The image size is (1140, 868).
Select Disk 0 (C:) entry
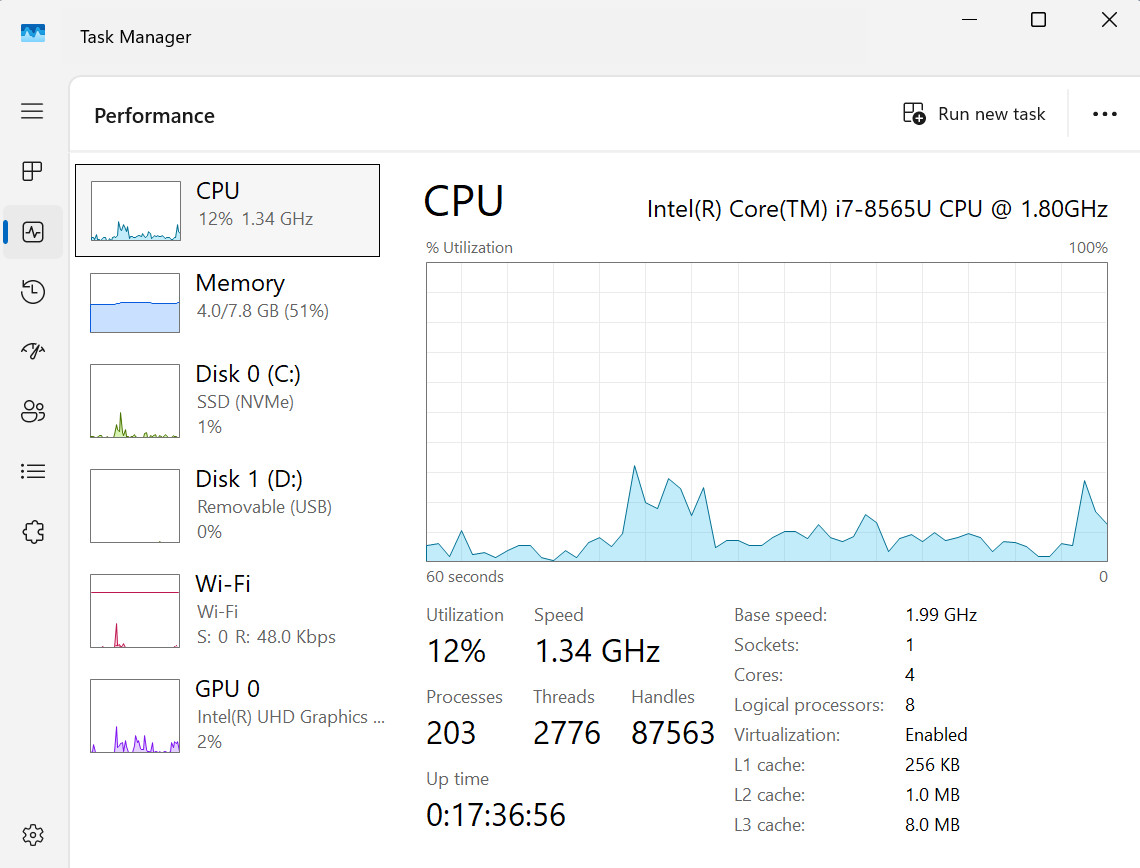tap(228, 401)
